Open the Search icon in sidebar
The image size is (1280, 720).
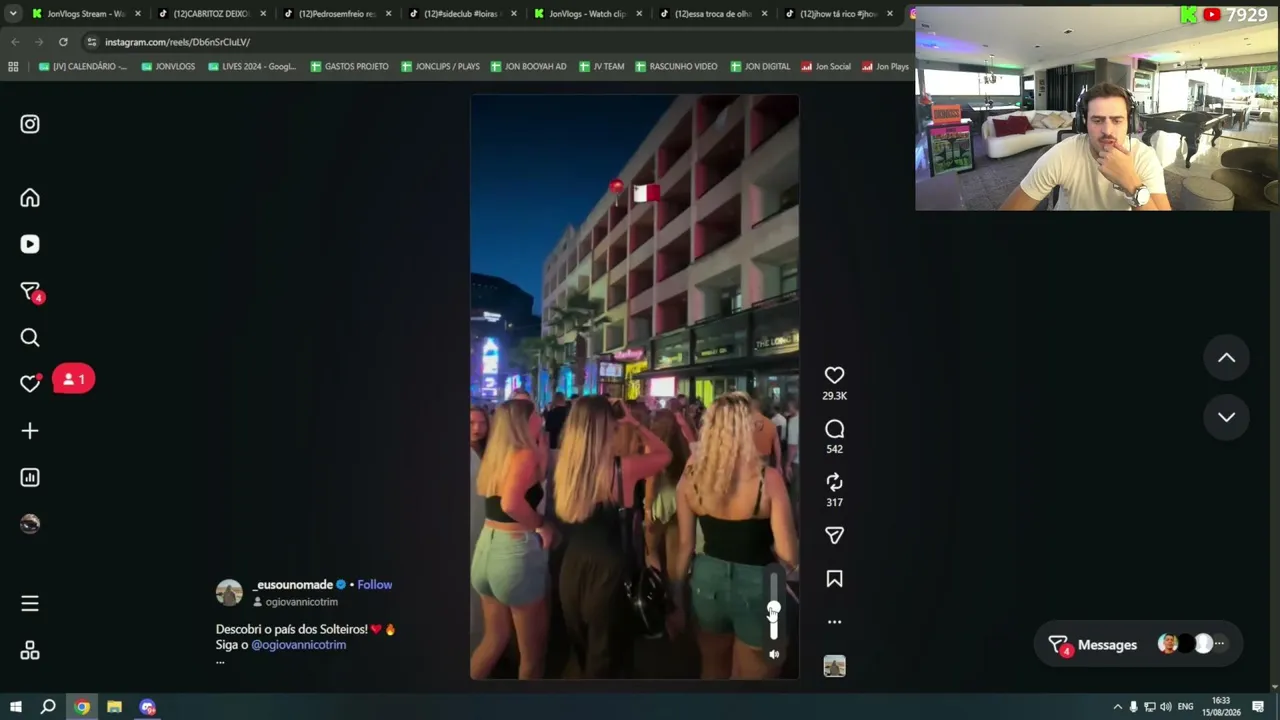[x=30, y=338]
